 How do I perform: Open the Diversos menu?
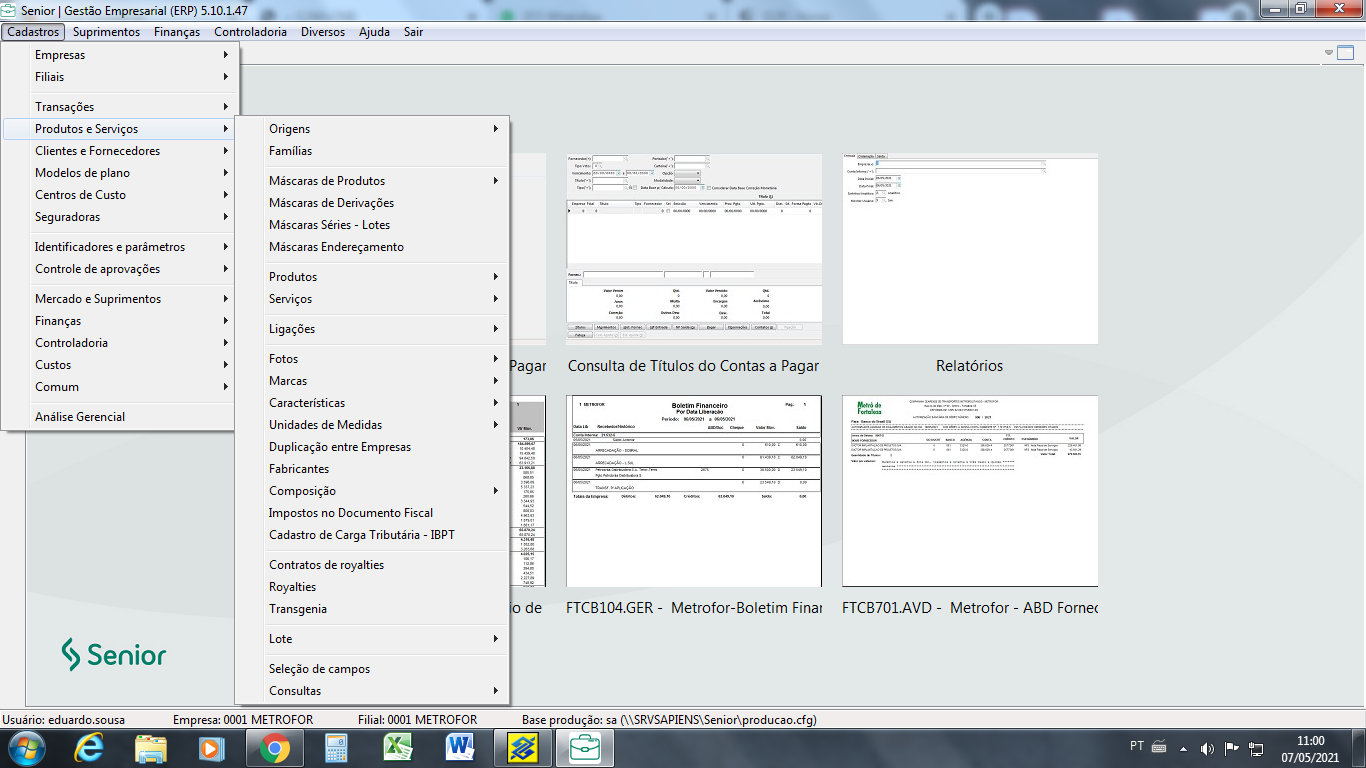pyautogui.click(x=323, y=32)
